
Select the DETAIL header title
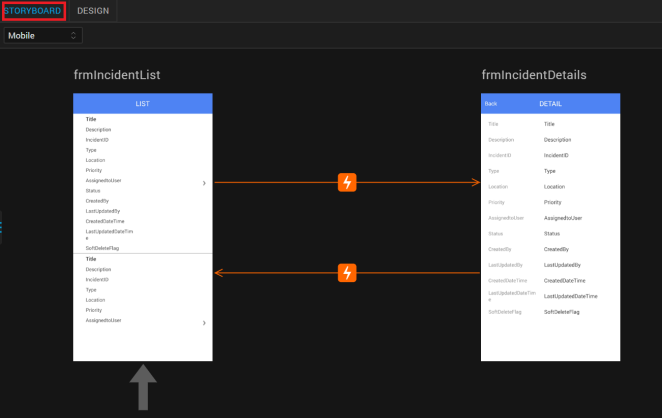tap(550, 104)
